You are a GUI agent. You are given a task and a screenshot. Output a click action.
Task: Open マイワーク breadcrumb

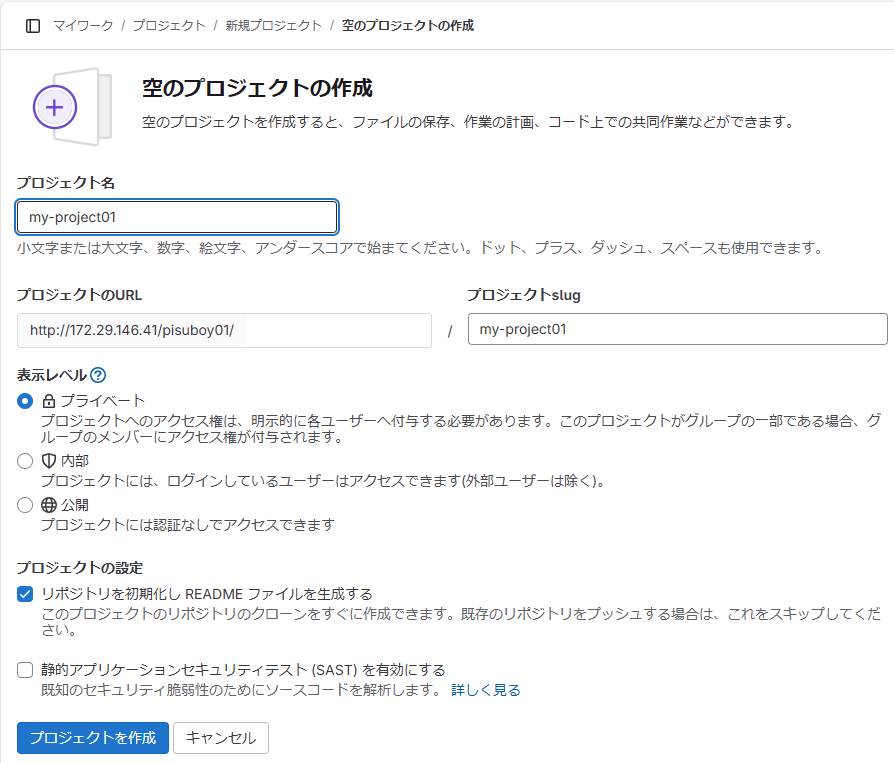(83, 26)
